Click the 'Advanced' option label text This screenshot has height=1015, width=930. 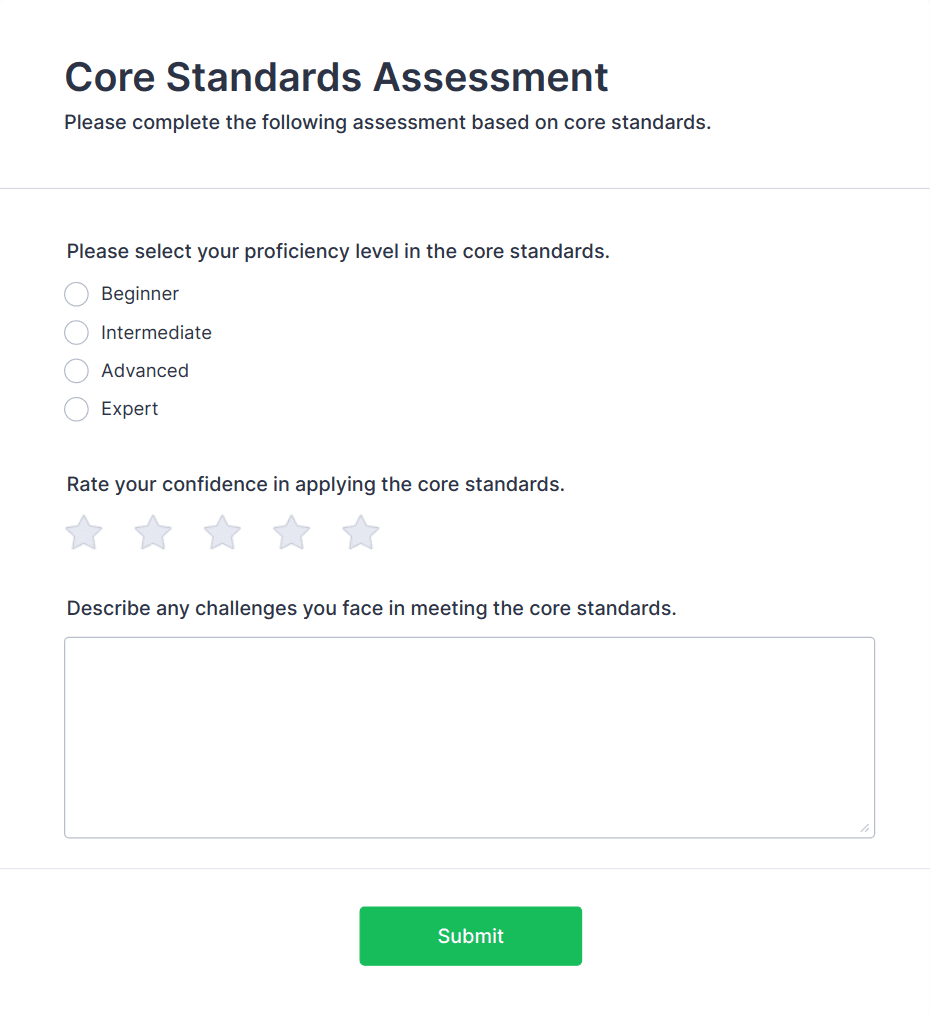pos(145,371)
